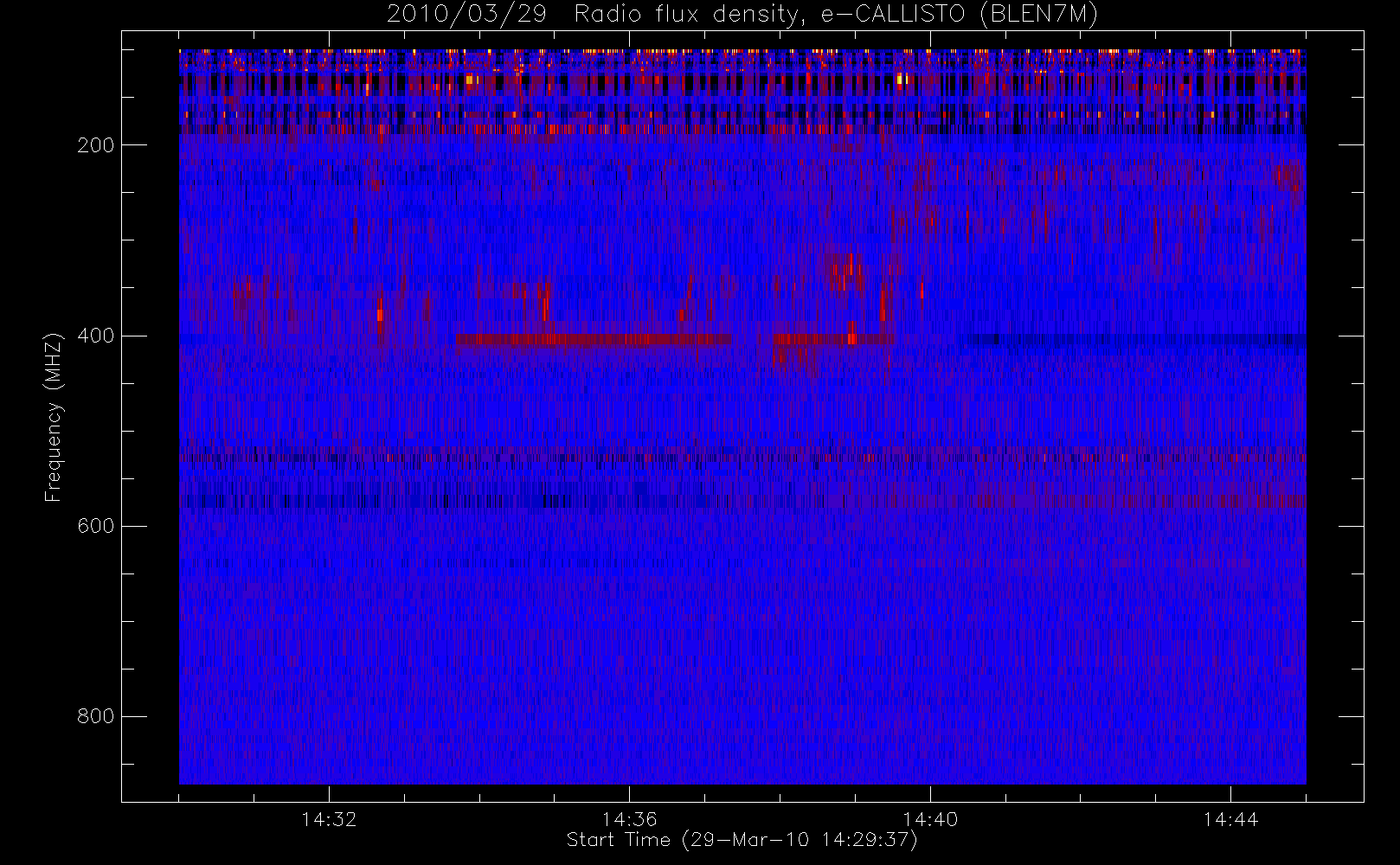Click the 'Start Time (29-Mar-10 14:29:37)' axis label
This screenshot has height=865, width=1400.
(742, 840)
